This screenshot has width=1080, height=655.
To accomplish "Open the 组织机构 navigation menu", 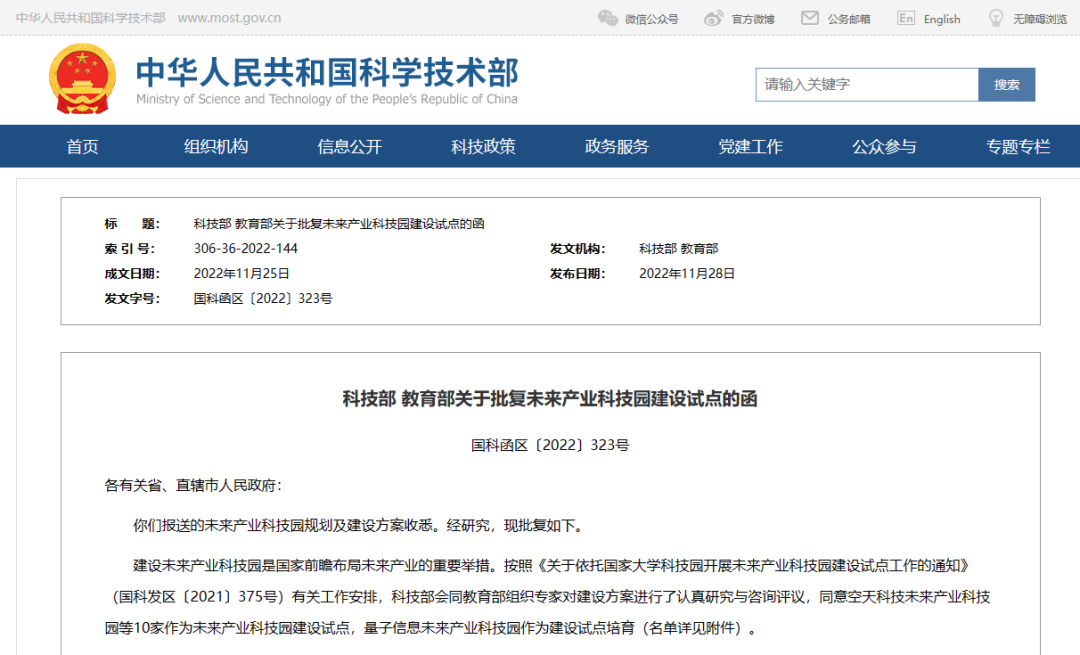I will [215, 146].
